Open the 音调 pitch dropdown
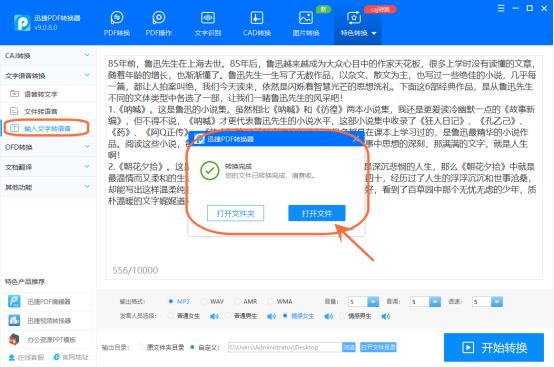Viewport: 554px width, 367px height. pos(435,301)
